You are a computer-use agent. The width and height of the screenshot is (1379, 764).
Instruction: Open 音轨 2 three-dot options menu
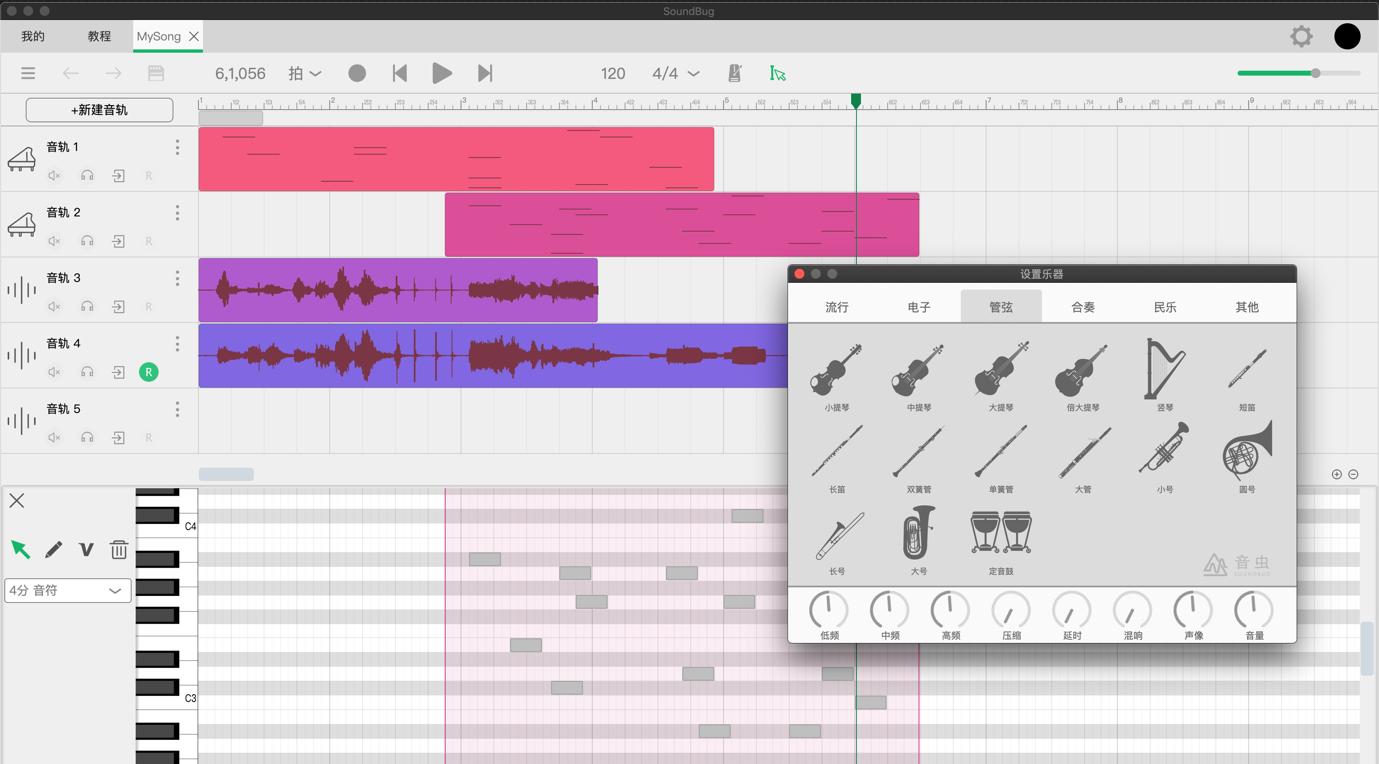pos(177,213)
